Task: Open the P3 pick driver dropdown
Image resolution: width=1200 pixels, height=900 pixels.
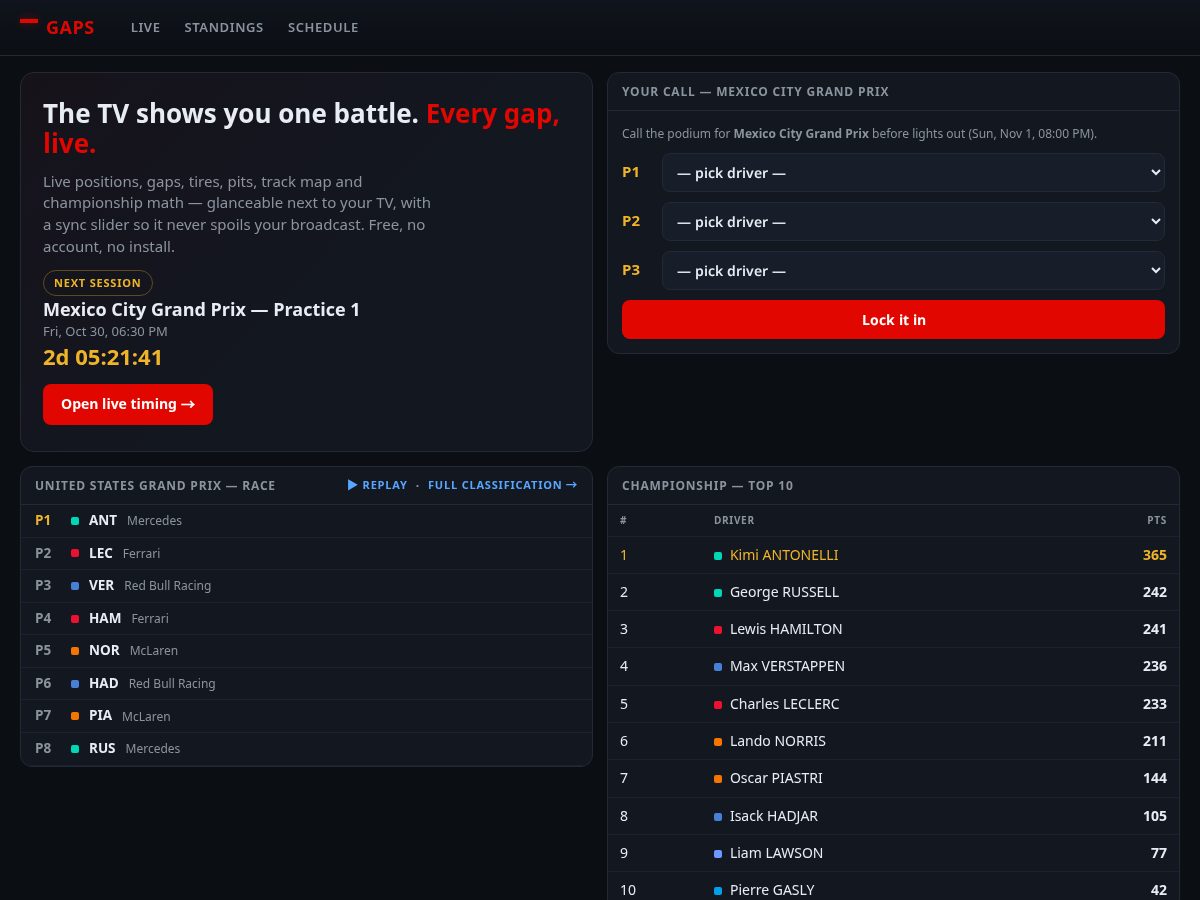Action: (x=913, y=270)
